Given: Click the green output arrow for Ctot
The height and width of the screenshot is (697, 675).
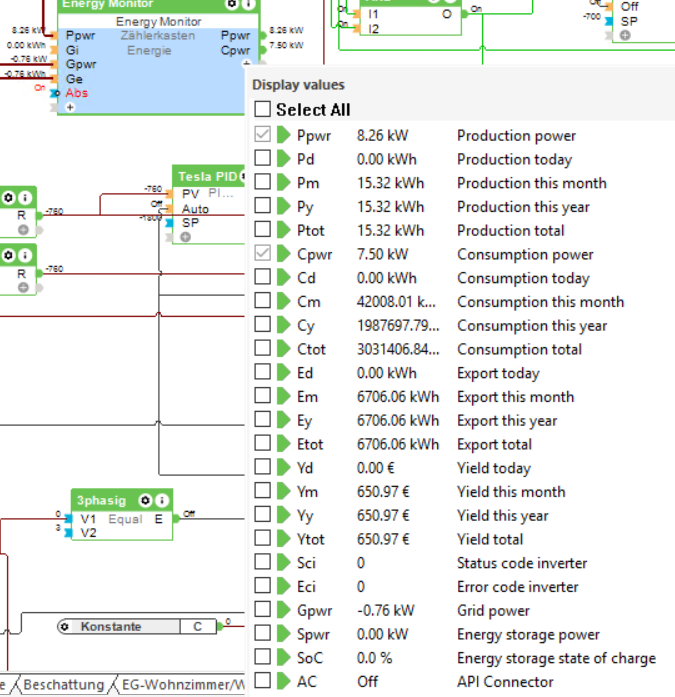Looking at the screenshot, I should click(283, 349).
